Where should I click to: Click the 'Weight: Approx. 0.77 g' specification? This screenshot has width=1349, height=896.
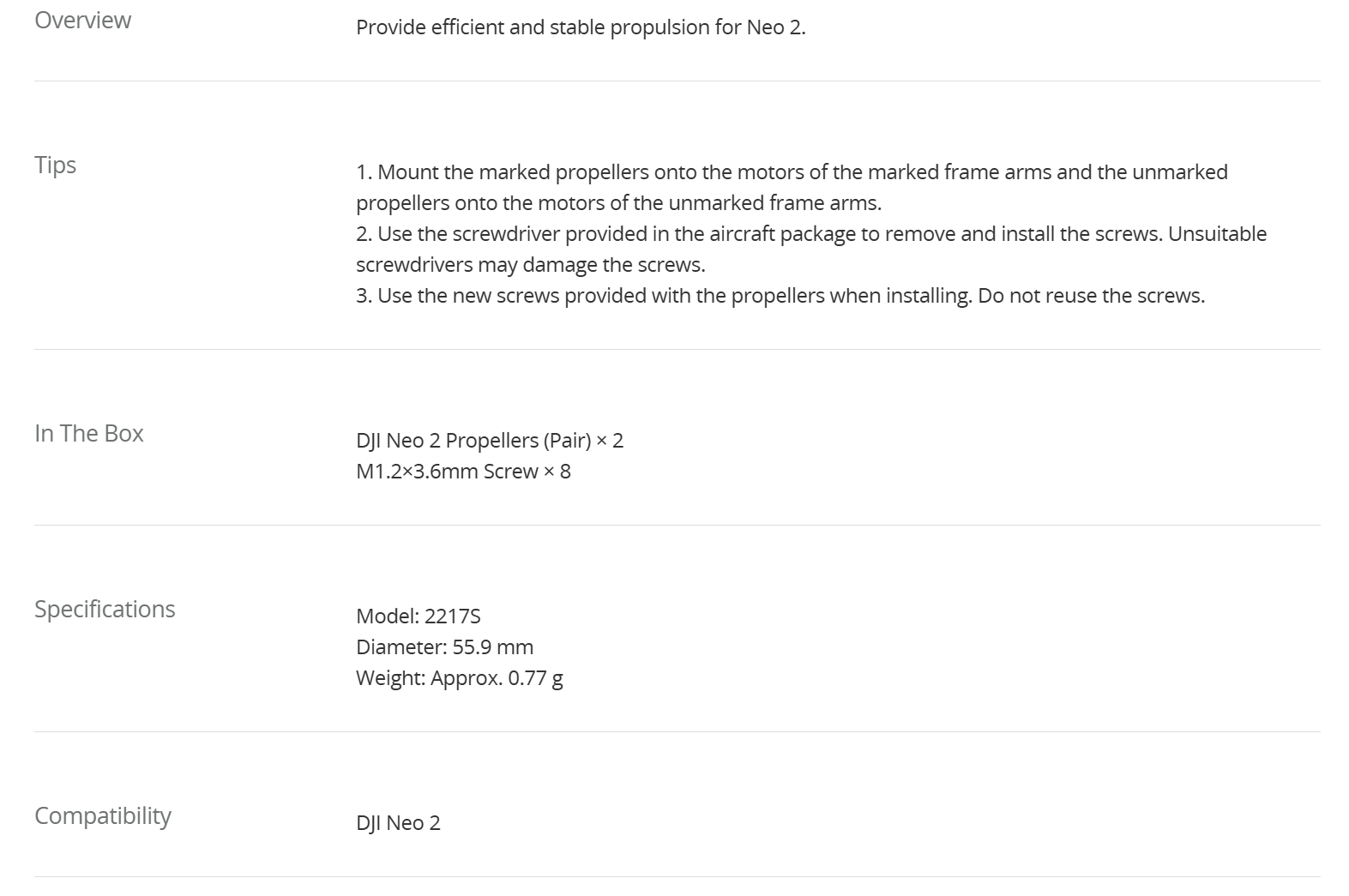[x=459, y=678]
